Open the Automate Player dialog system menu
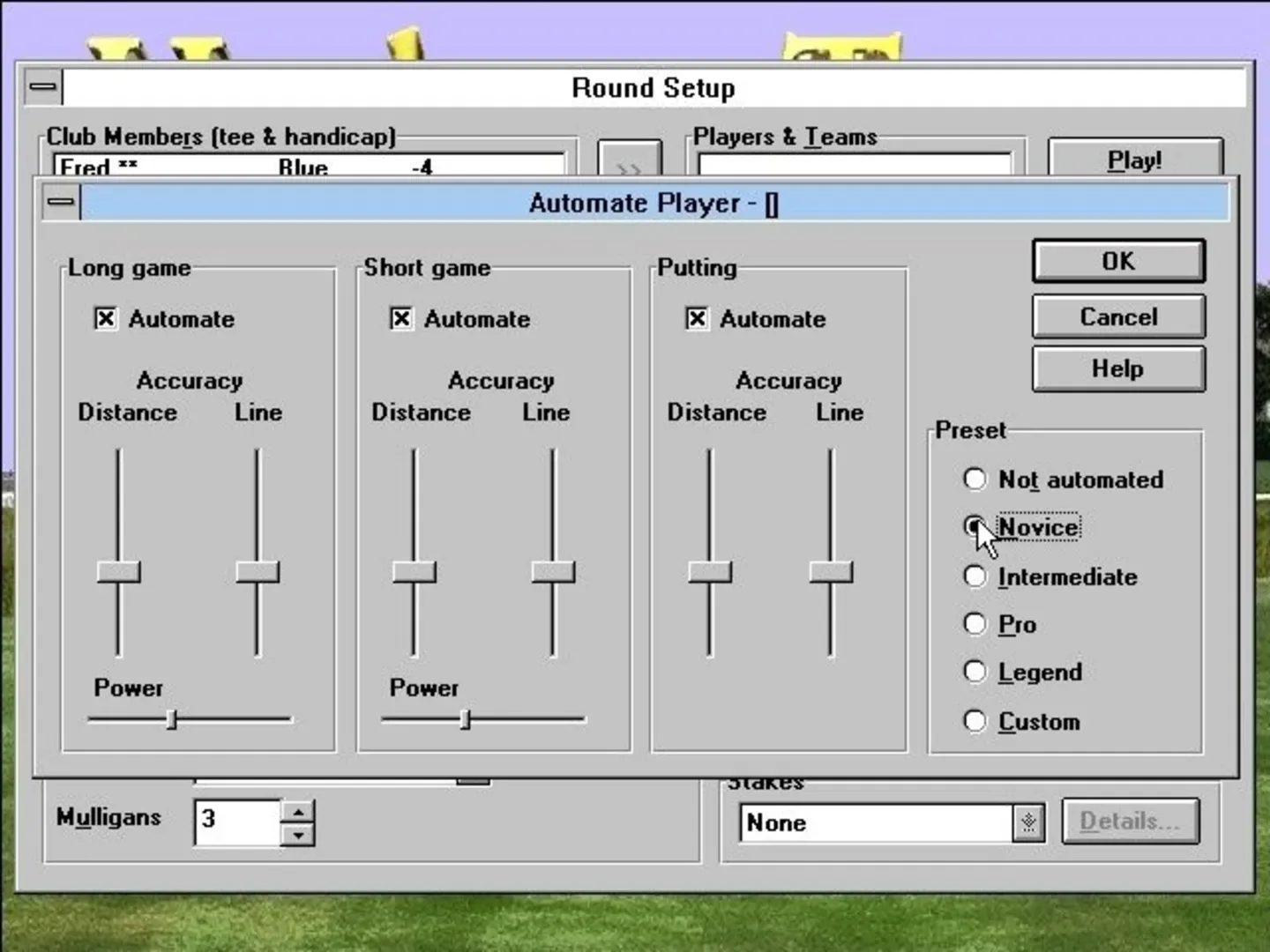Screen dimensions: 1270x952 tap(61, 203)
